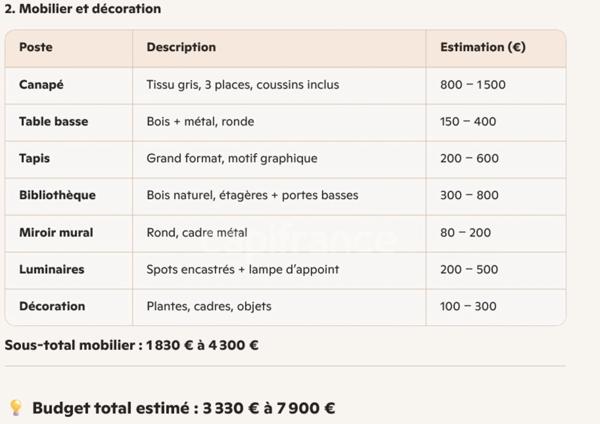The height and width of the screenshot is (424, 600).
Task: Click the '80 – 200' estimation cell
Action: (465, 232)
